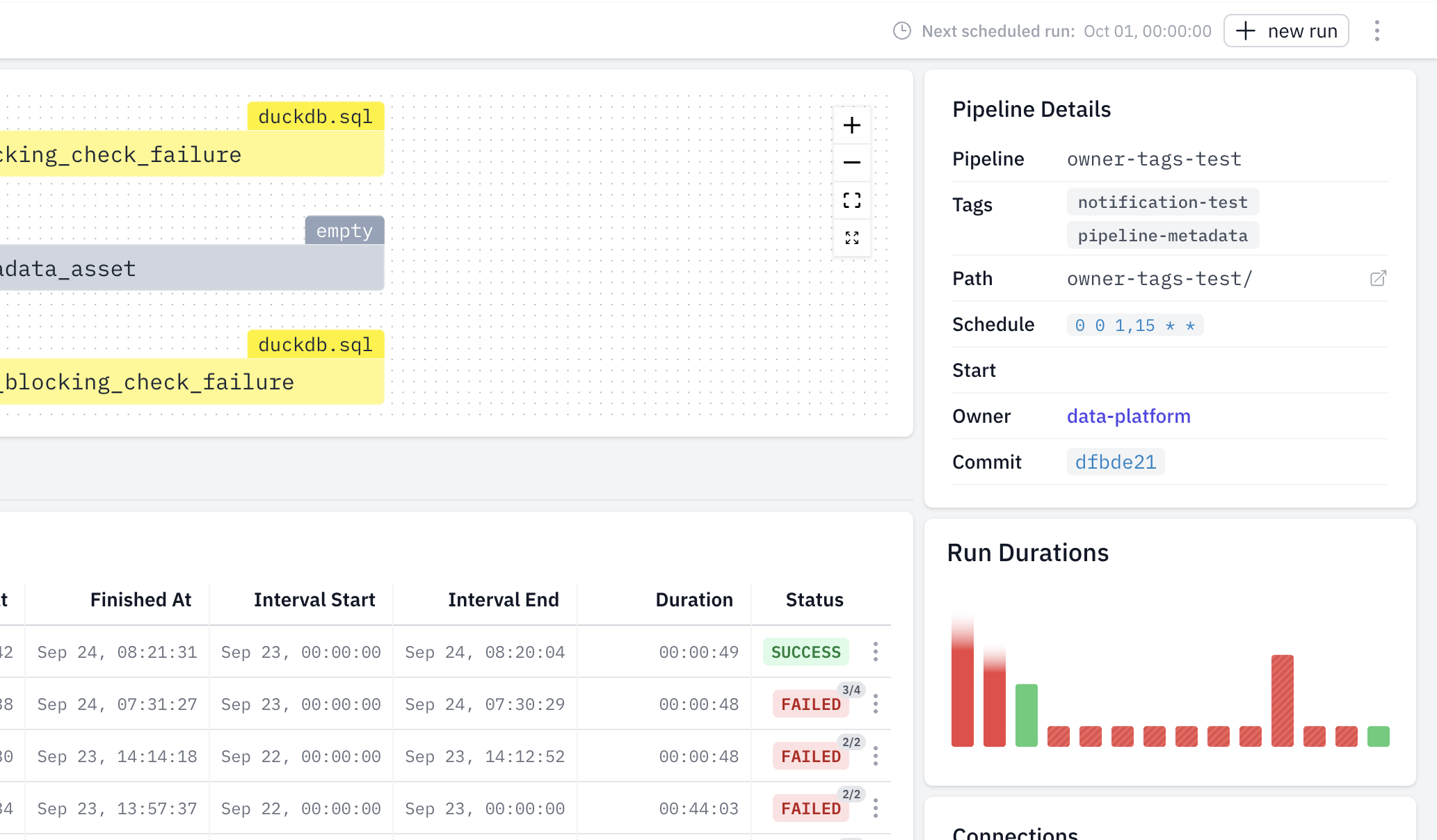Screen dimensions: 1437x840
Task: Open row menu for run finished 14:14:18
Action: click(x=876, y=756)
